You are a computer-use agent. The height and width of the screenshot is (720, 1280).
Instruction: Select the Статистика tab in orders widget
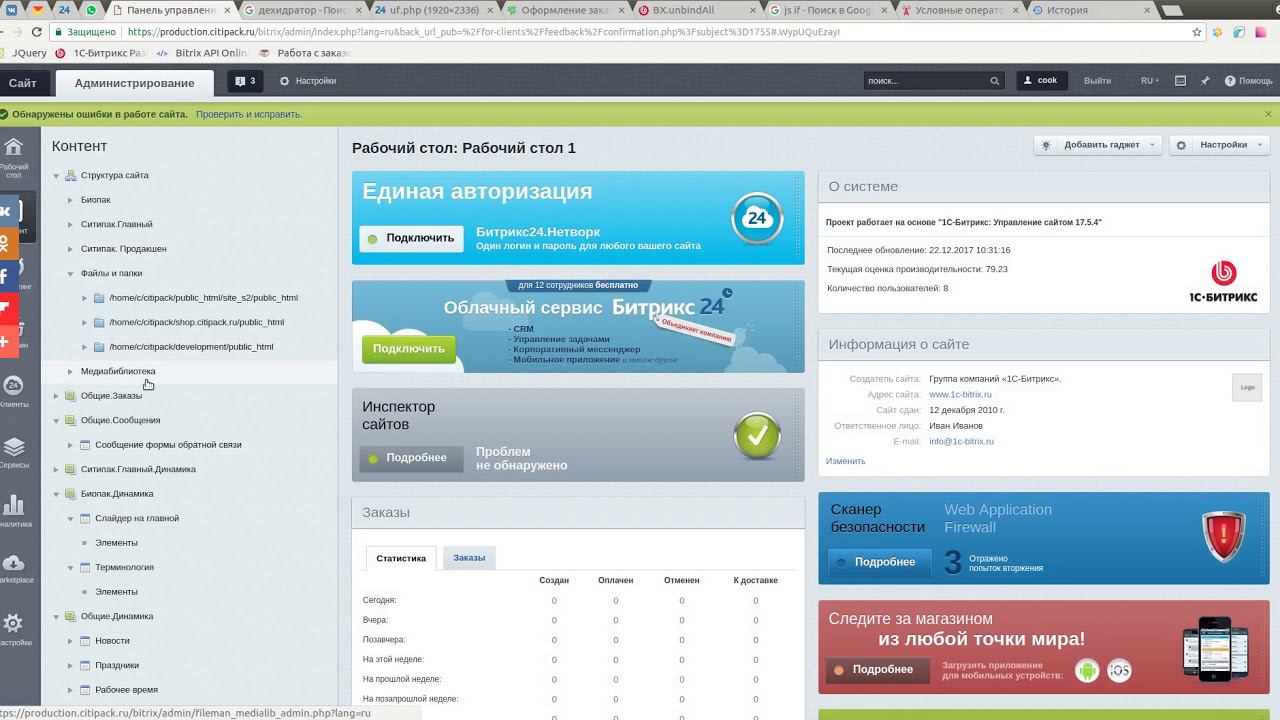tap(401, 558)
